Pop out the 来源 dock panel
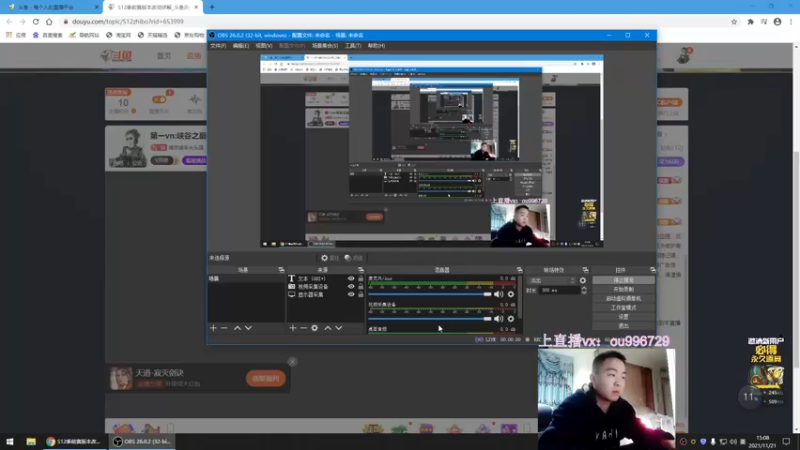Image resolution: width=800 pixels, height=450 pixels. [x=361, y=270]
